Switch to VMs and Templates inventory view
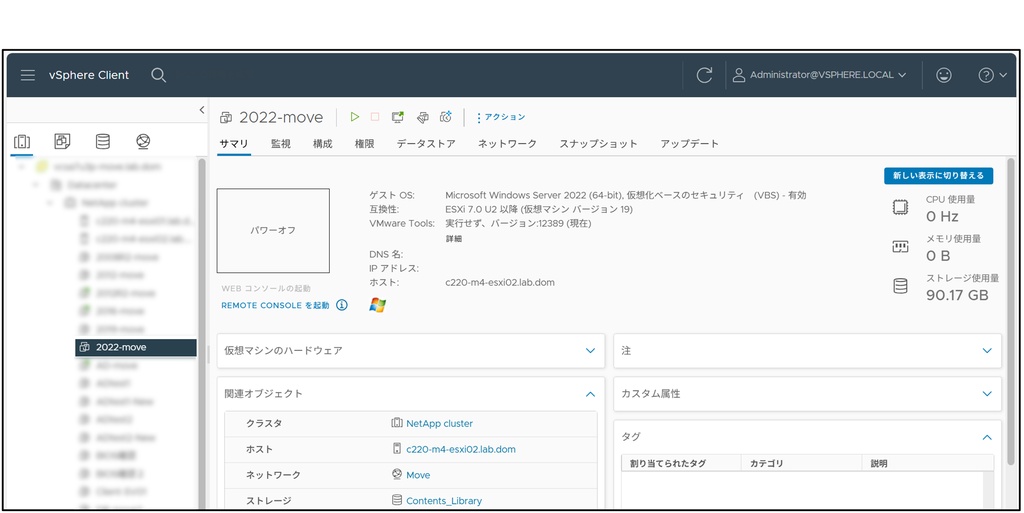1024x513 pixels. (62, 141)
